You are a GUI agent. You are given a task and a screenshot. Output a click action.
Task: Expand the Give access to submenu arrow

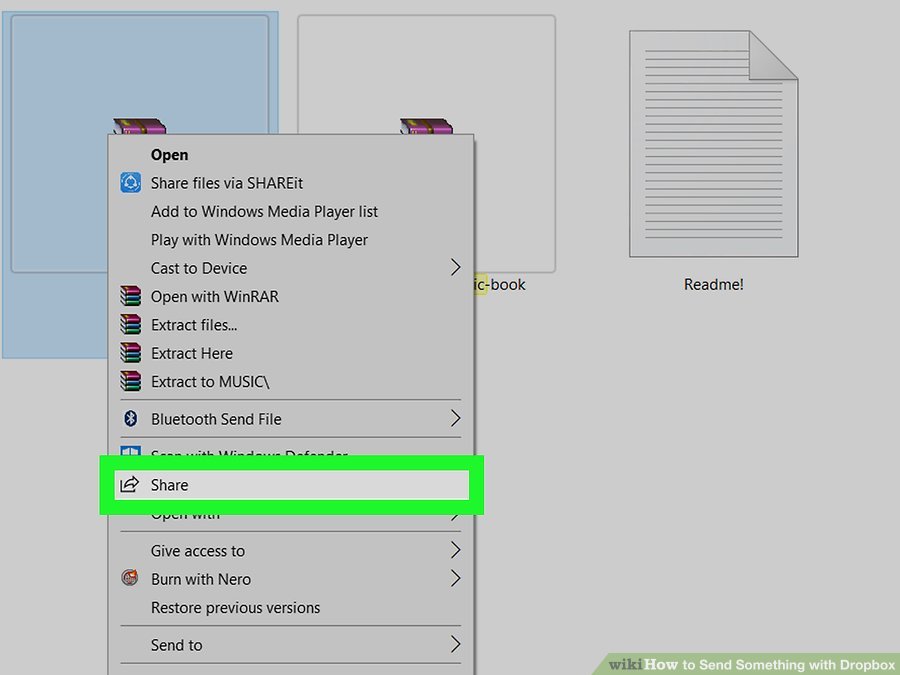[455, 550]
